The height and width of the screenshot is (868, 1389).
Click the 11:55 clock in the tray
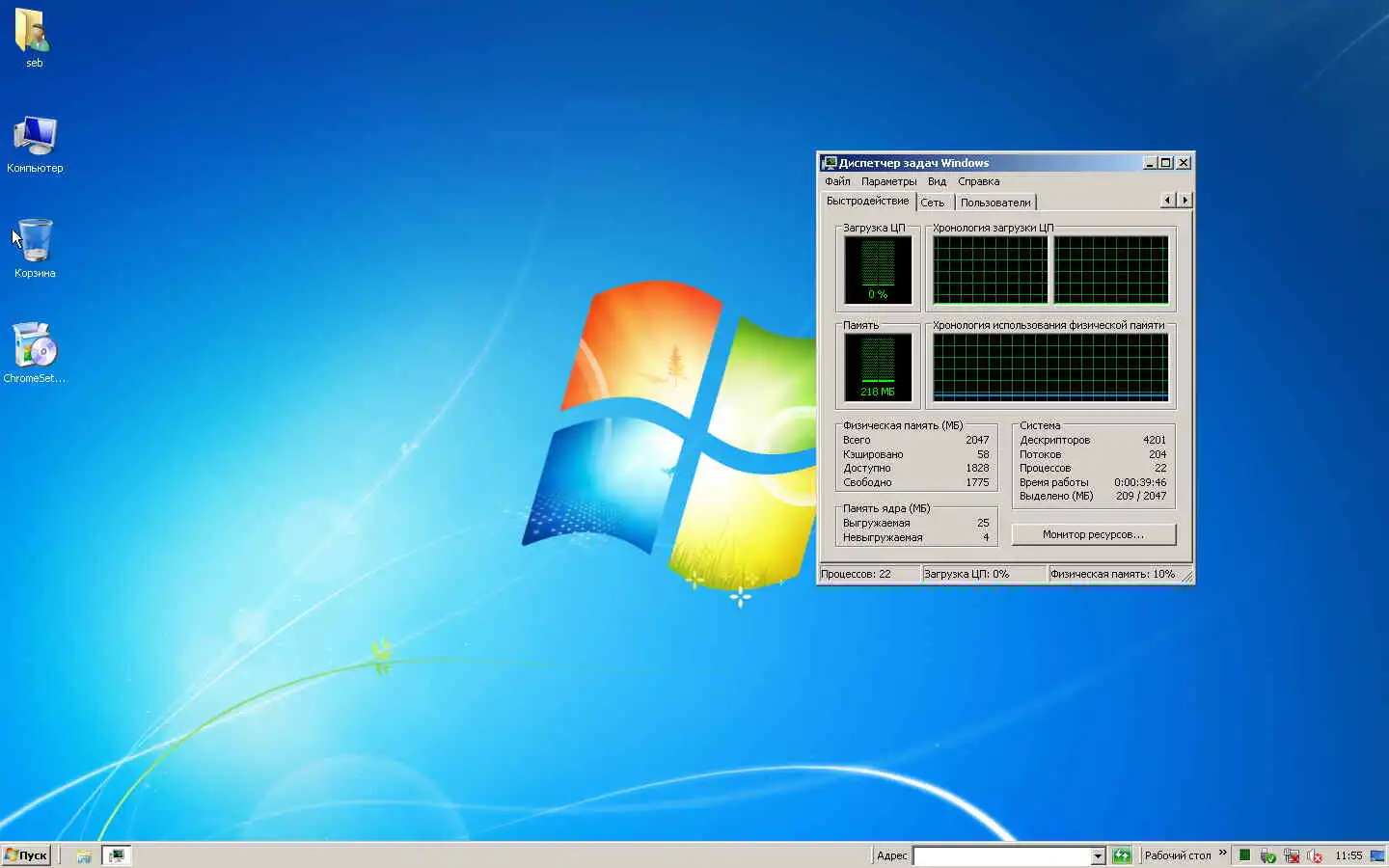tap(1348, 855)
